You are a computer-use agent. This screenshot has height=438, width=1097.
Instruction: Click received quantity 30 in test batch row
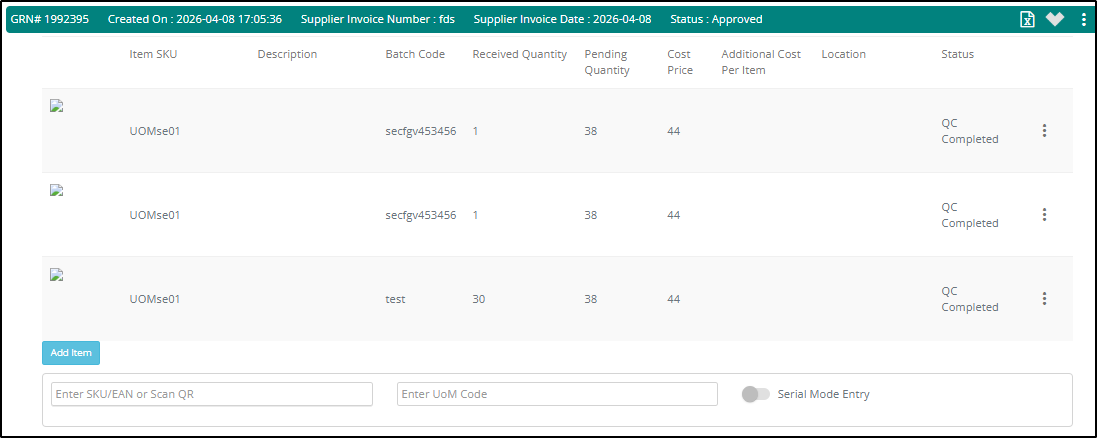[x=479, y=299]
